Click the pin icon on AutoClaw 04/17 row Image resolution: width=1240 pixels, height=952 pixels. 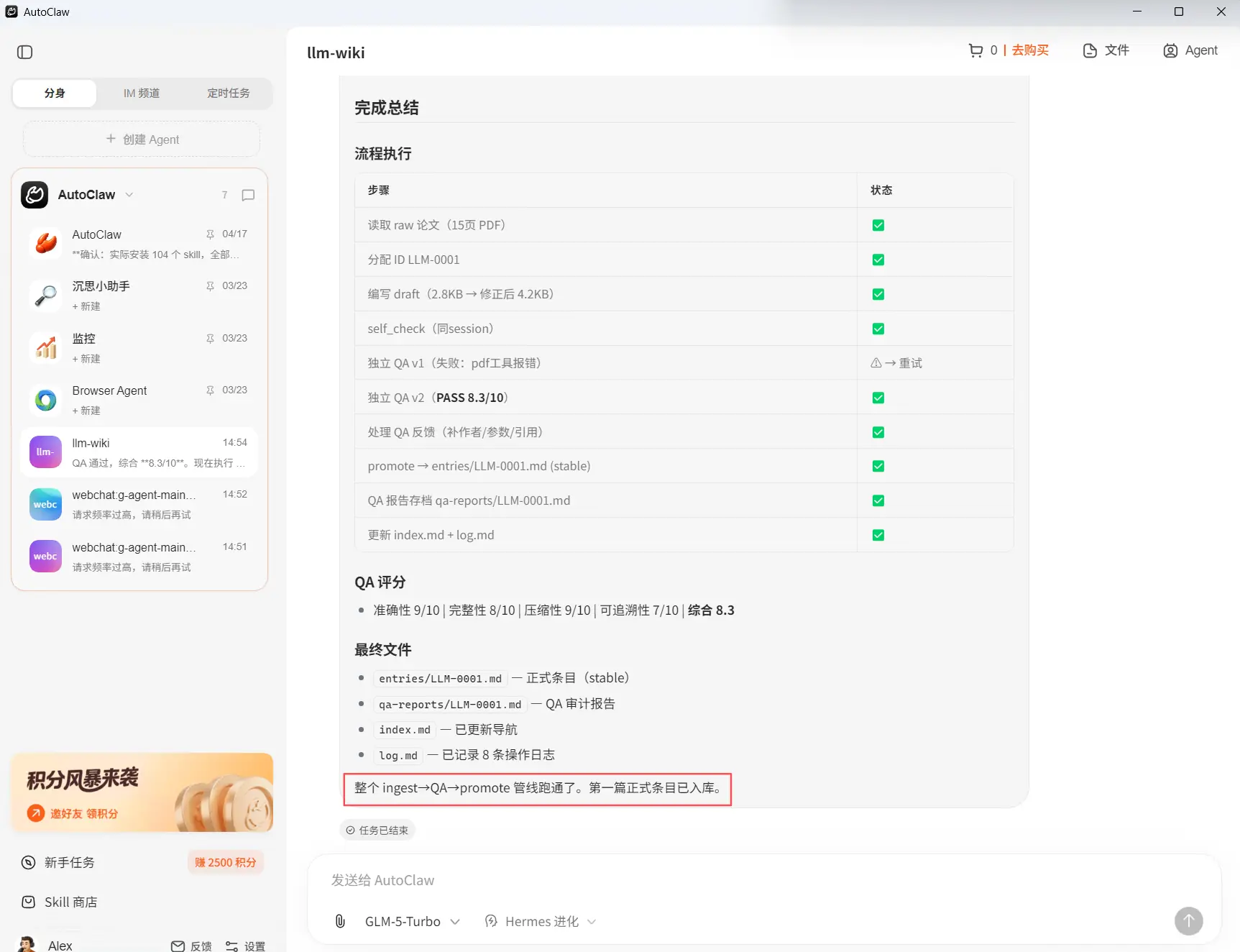tap(210, 234)
